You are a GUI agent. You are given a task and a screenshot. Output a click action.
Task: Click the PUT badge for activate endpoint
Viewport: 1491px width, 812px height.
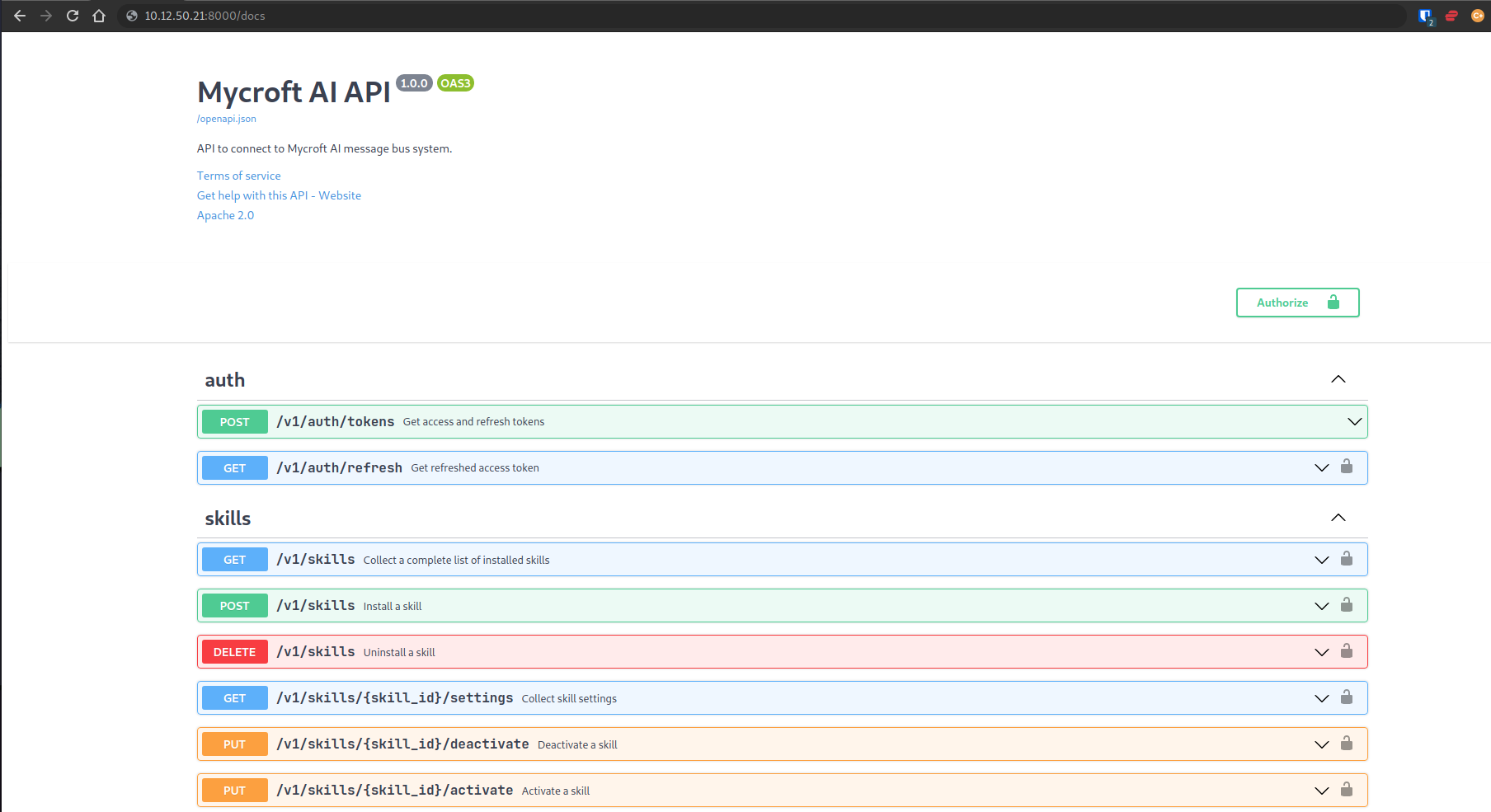(234, 791)
